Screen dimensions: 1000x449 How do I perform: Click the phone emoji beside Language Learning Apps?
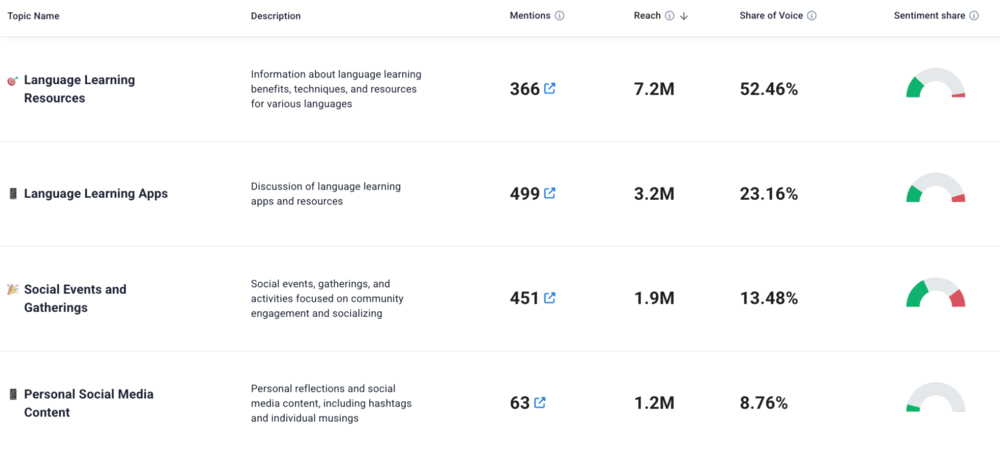coord(13,193)
